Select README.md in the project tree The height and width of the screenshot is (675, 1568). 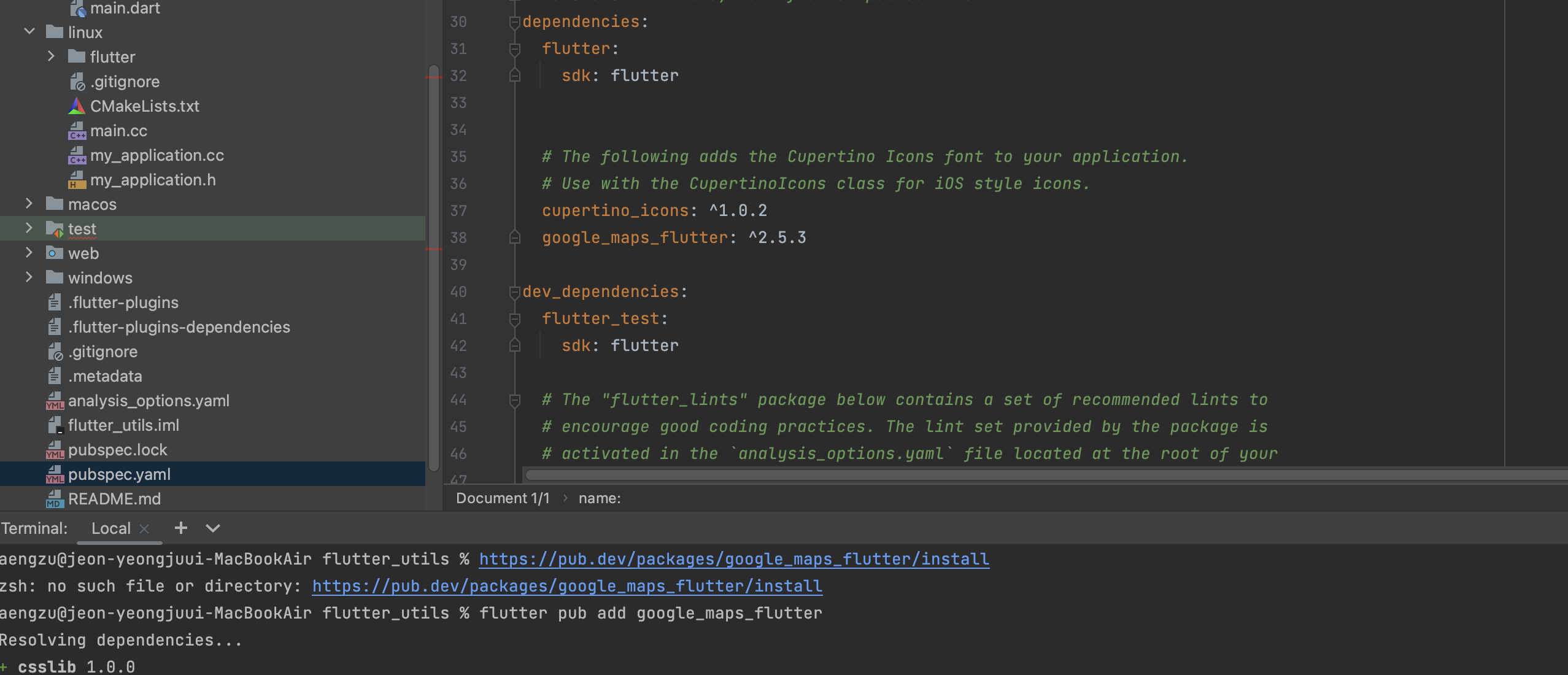212,498
